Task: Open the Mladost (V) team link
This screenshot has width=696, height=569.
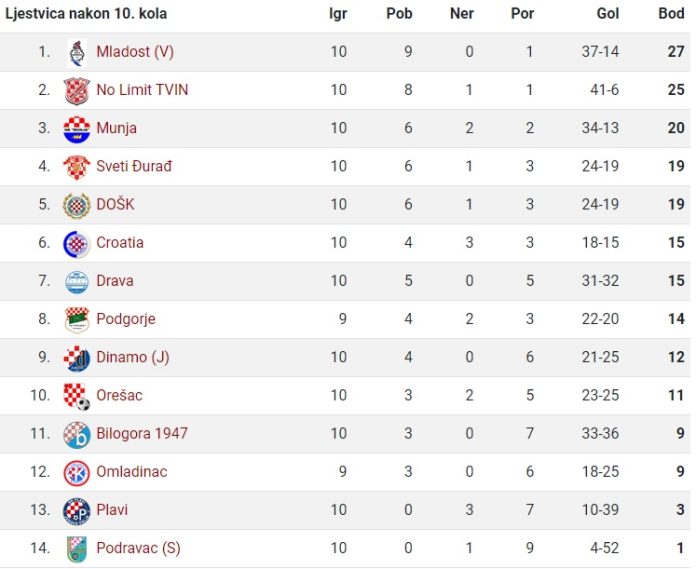Action: (x=135, y=52)
